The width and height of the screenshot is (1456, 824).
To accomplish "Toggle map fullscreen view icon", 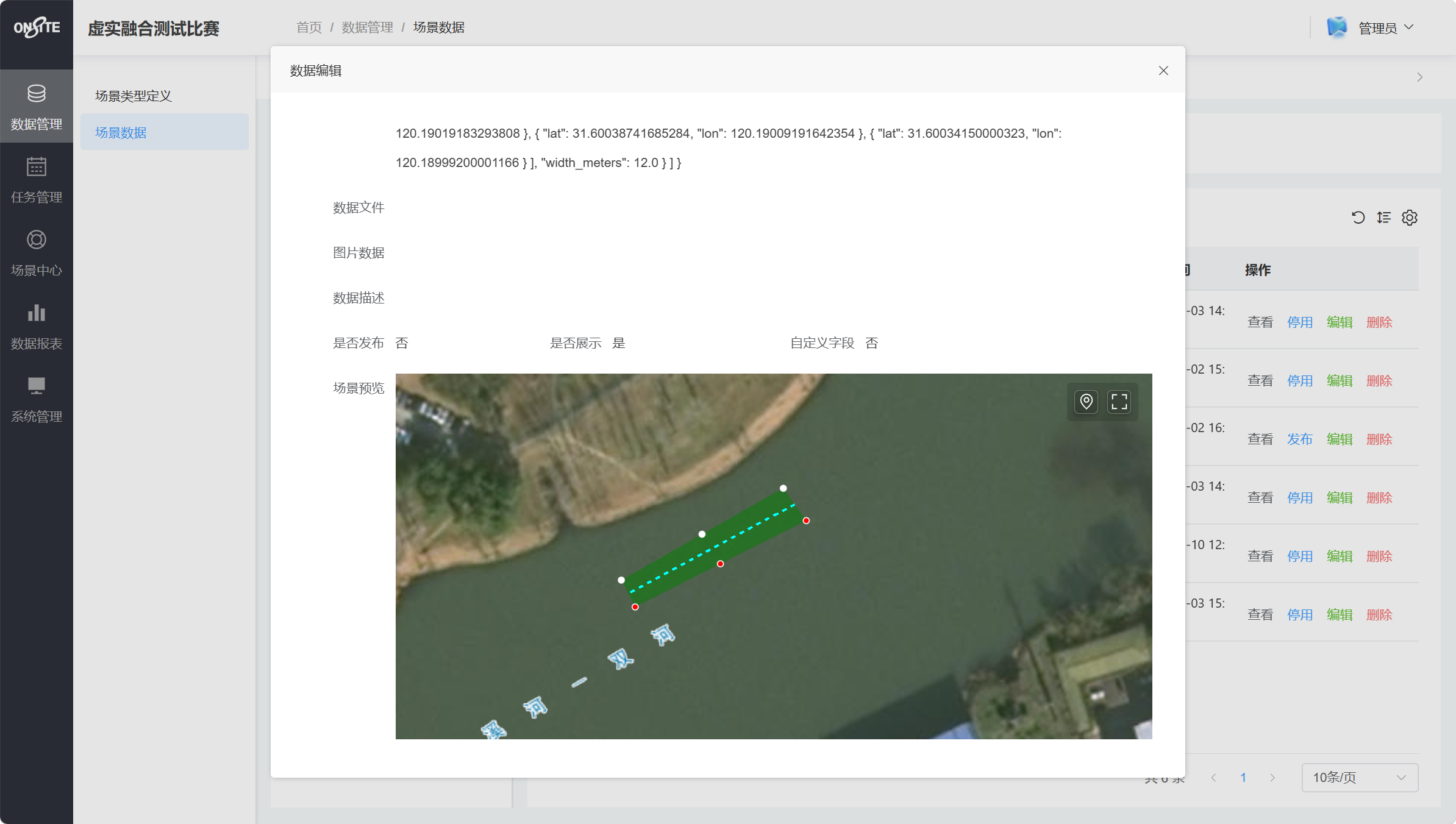I will tap(1119, 402).
